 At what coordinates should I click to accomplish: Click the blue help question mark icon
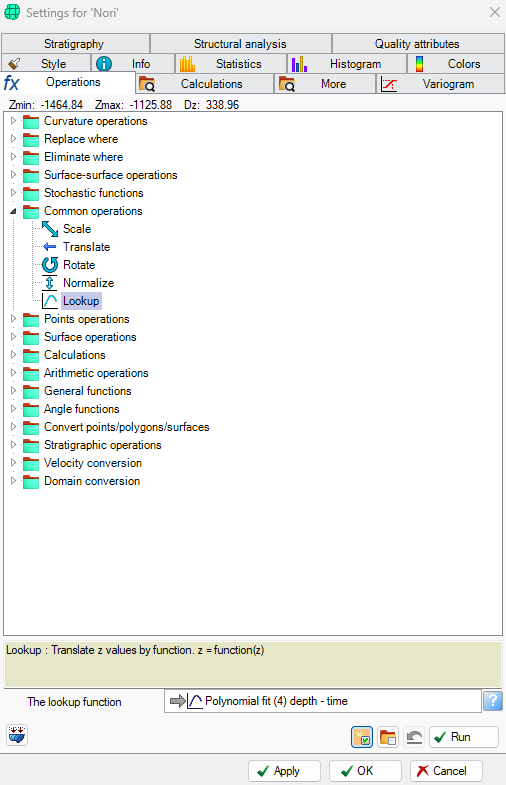493,701
